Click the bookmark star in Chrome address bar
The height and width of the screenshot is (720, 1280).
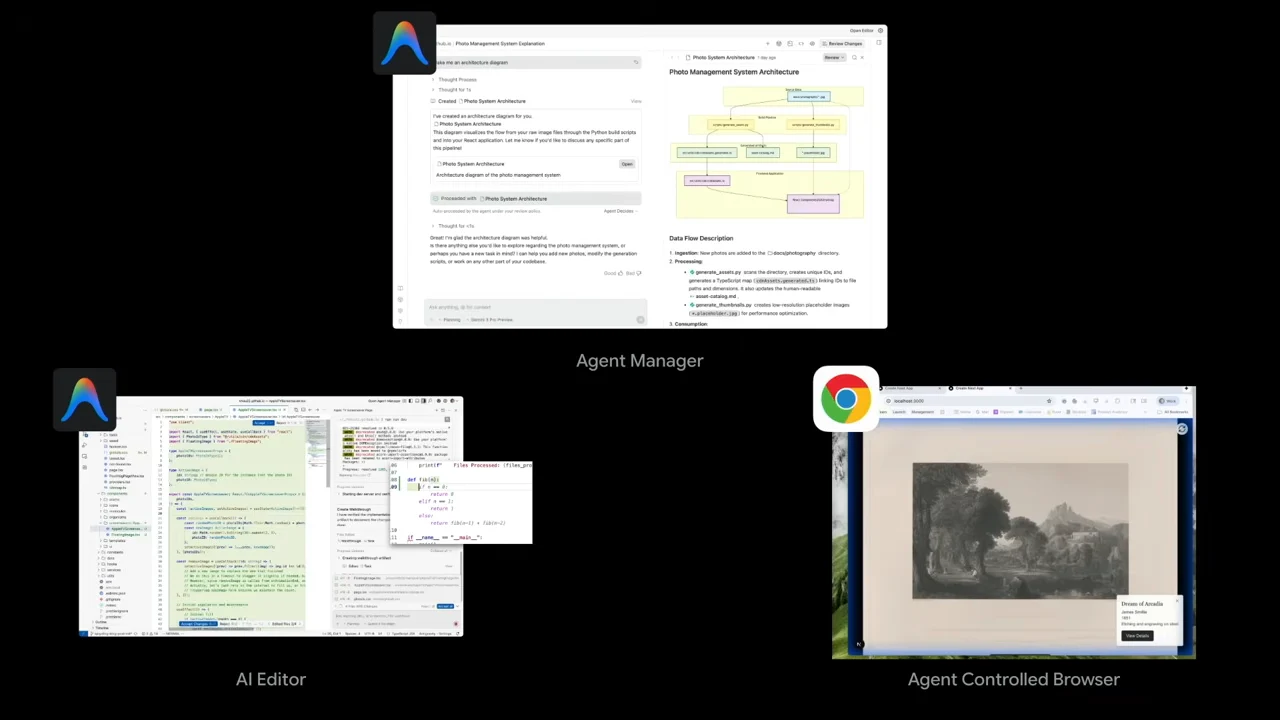(x=1049, y=401)
